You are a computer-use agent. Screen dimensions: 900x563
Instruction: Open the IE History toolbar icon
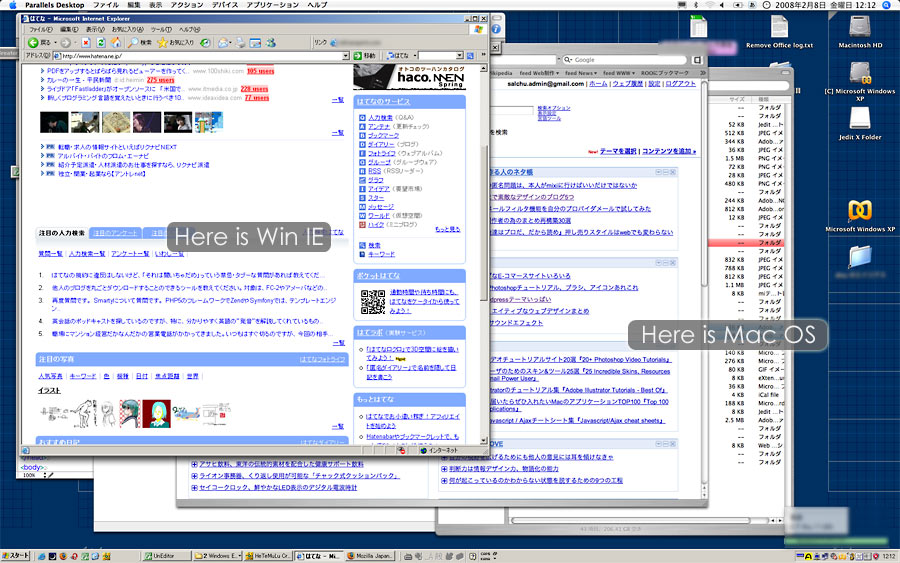205,42
